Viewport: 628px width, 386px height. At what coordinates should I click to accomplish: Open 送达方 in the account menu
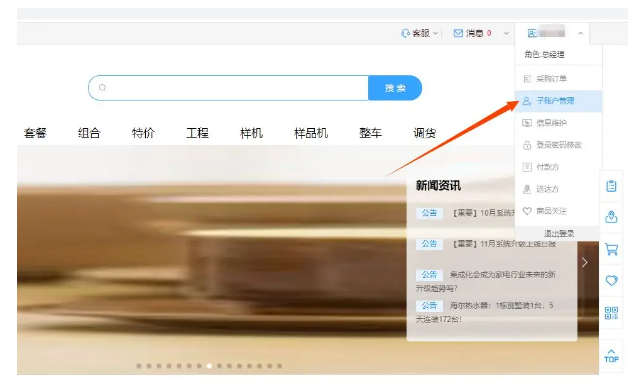pyautogui.click(x=558, y=189)
